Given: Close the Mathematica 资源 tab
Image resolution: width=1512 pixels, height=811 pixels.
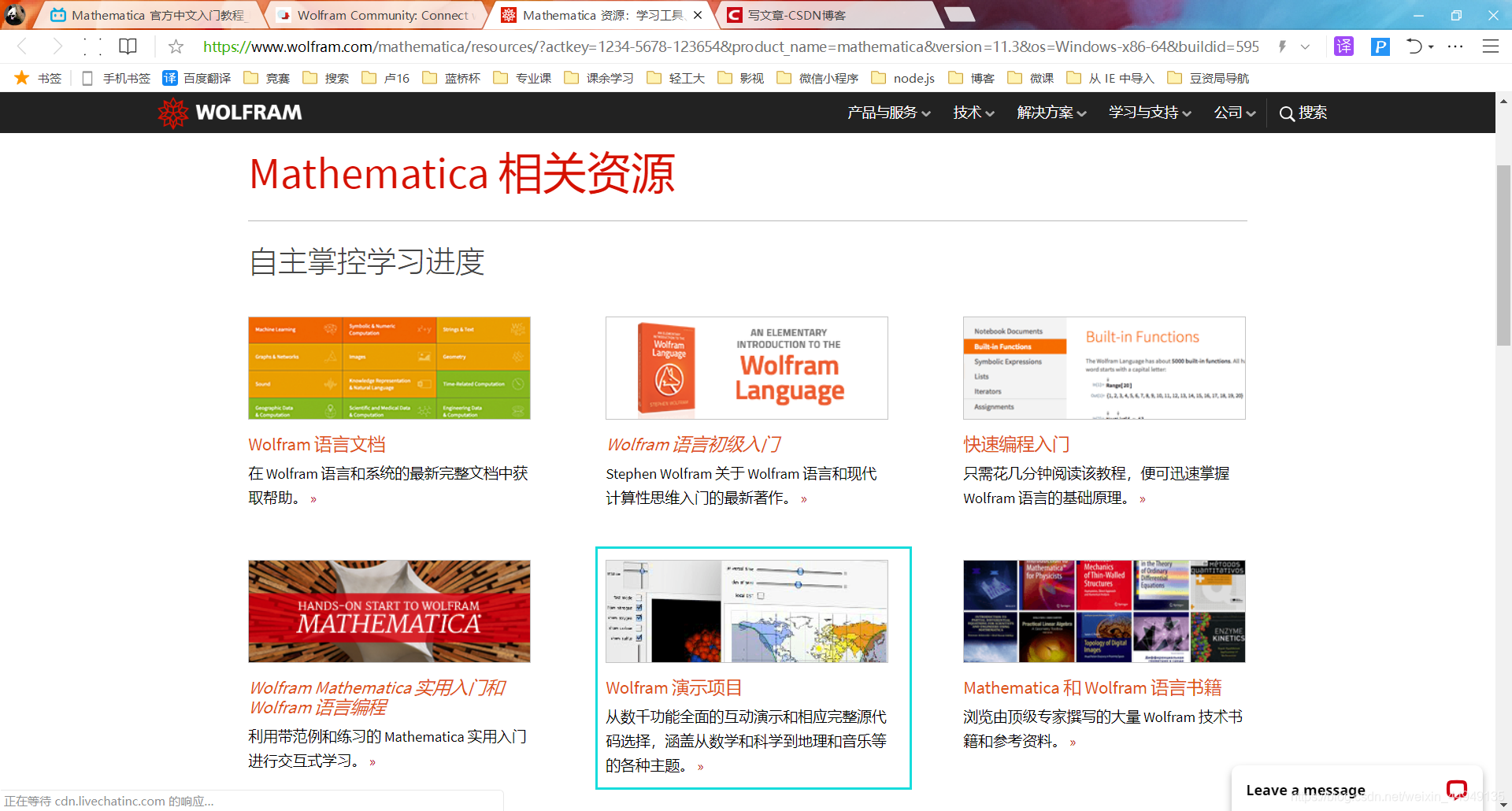Looking at the screenshot, I should 697,15.
